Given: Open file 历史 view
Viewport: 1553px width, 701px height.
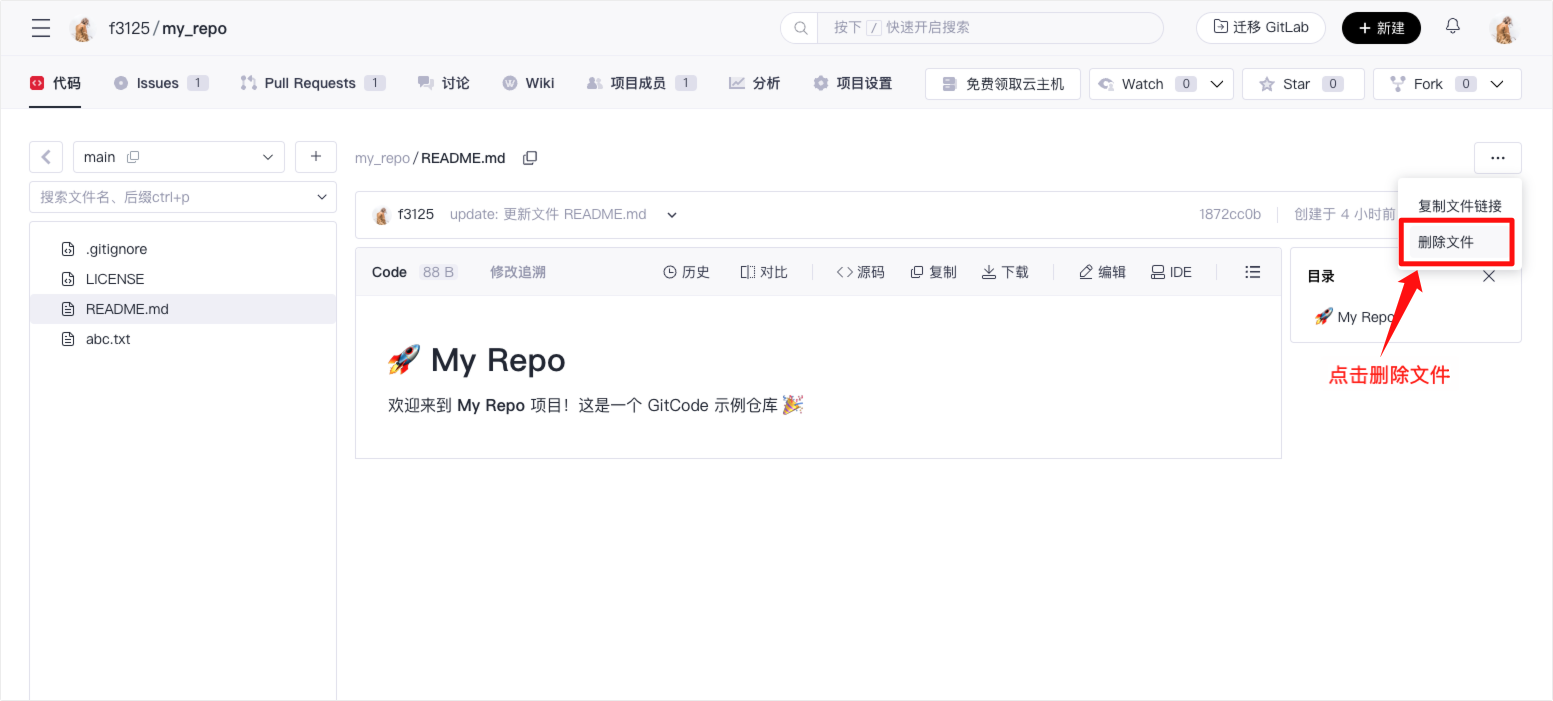Looking at the screenshot, I should tap(686, 272).
